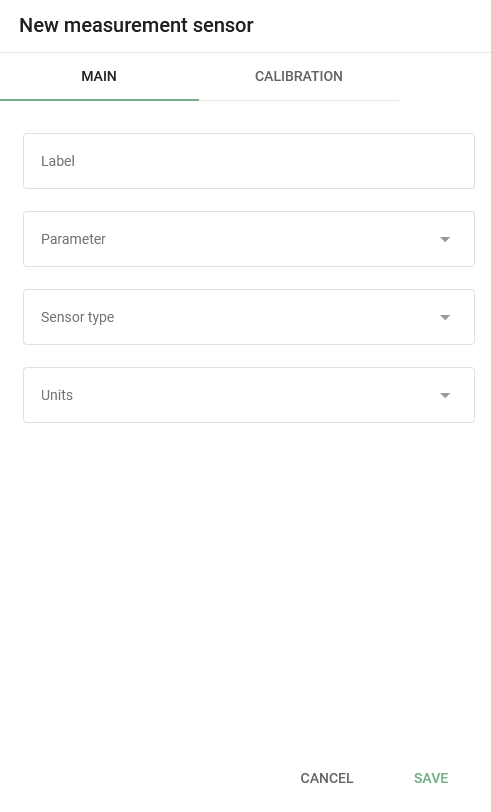Image resolution: width=491 pixels, height=812 pixels.
Task: Focus the Label text field
Action: click(249, 161)
